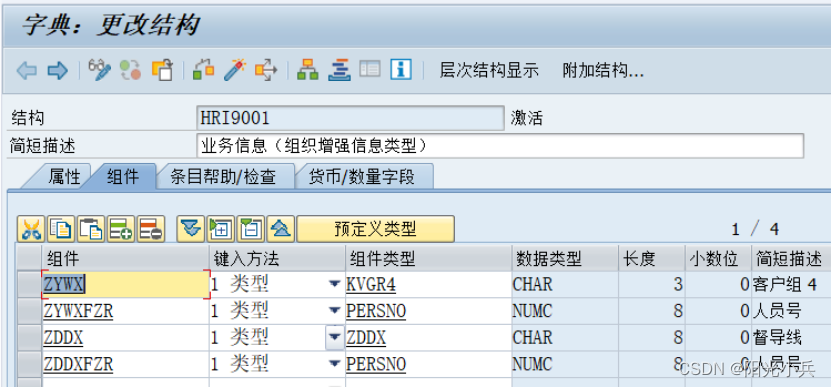This screenshot has height=387, width=831.
Task: Click the collapse include icon with minus
Action: point(251,229)
